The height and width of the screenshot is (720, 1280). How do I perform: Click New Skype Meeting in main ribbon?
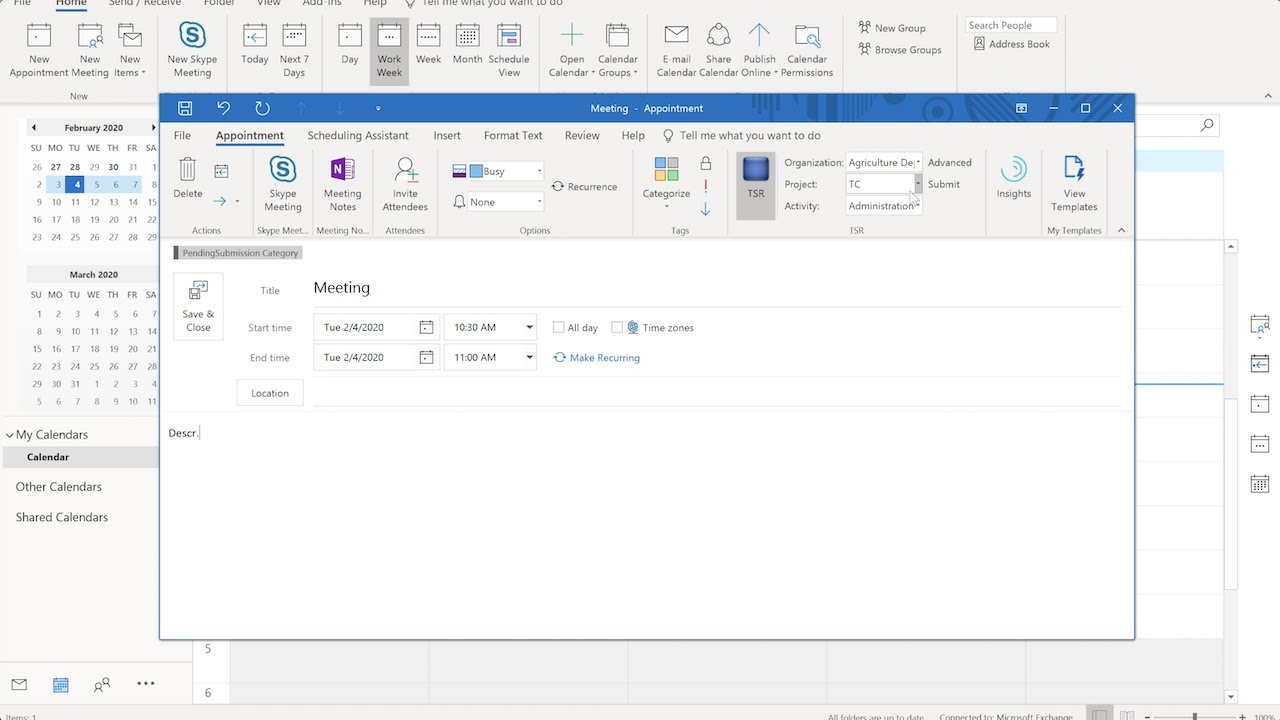pos(192,50)
